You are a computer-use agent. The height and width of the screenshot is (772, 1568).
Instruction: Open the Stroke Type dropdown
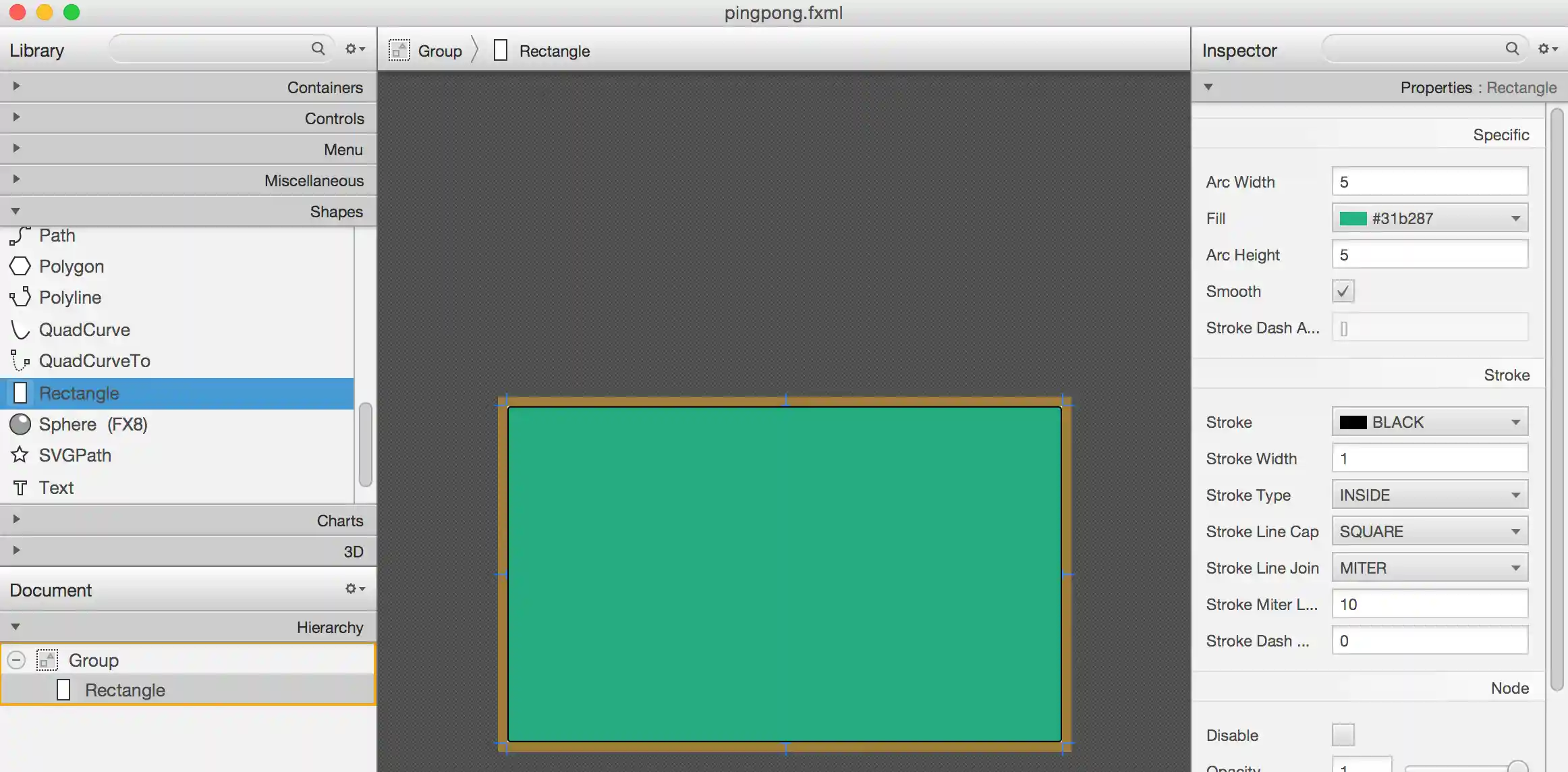click(1429, 494)
